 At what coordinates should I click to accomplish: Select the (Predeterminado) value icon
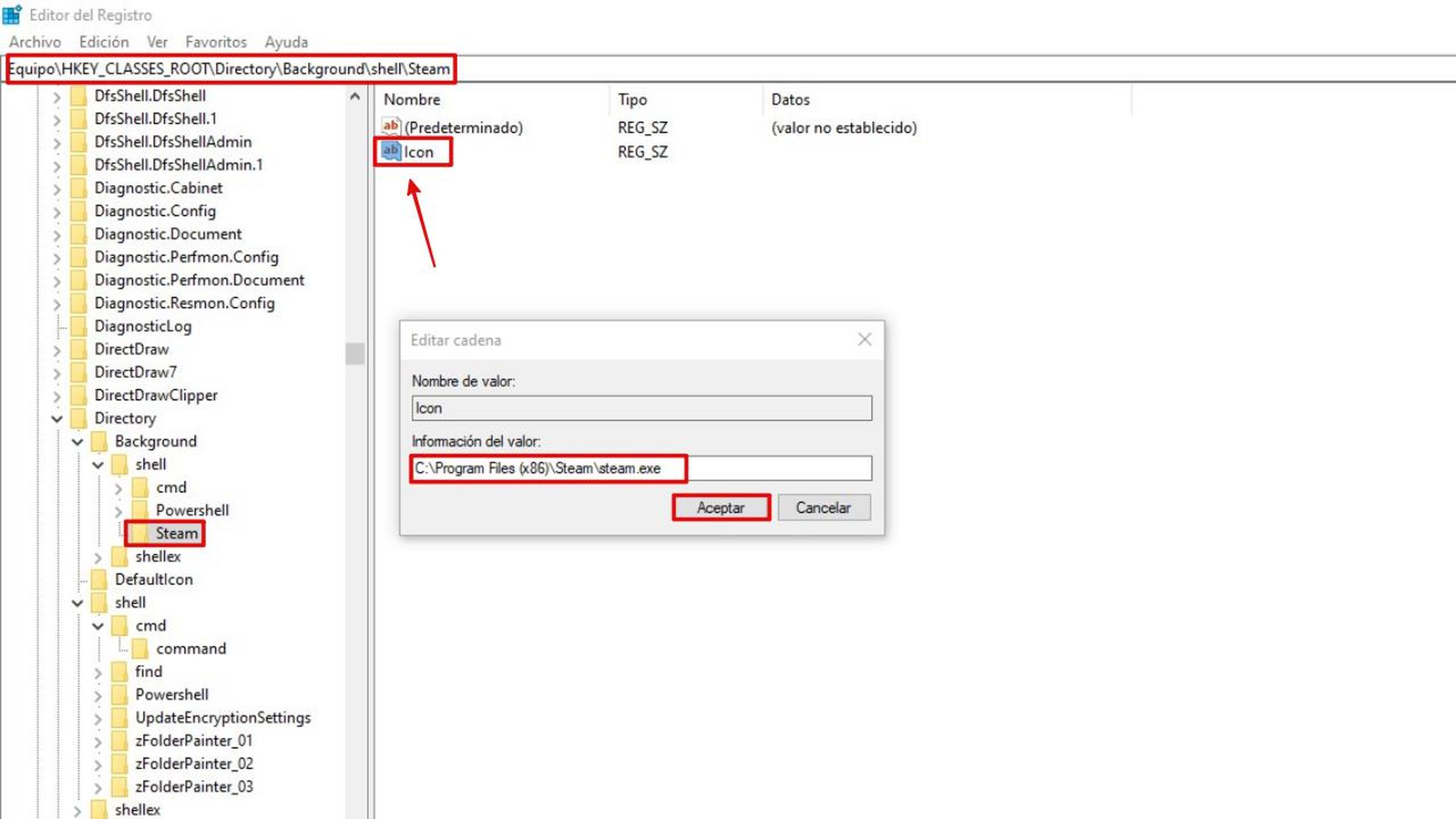tap(391, 127)
